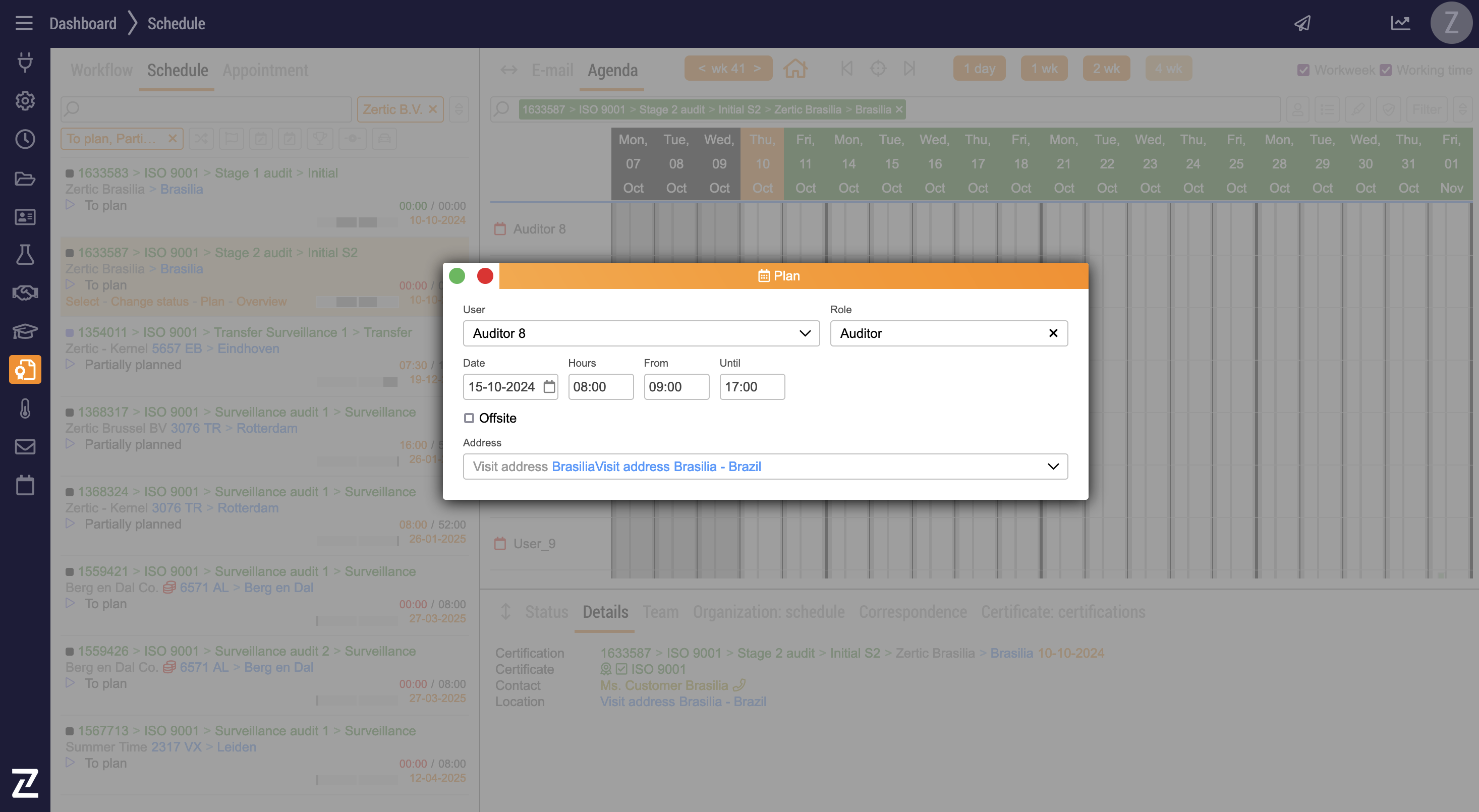Viewport: 1479px width, 812px height.
Task: Click the home icon in agenda toolbar
Action: [795, 69]
